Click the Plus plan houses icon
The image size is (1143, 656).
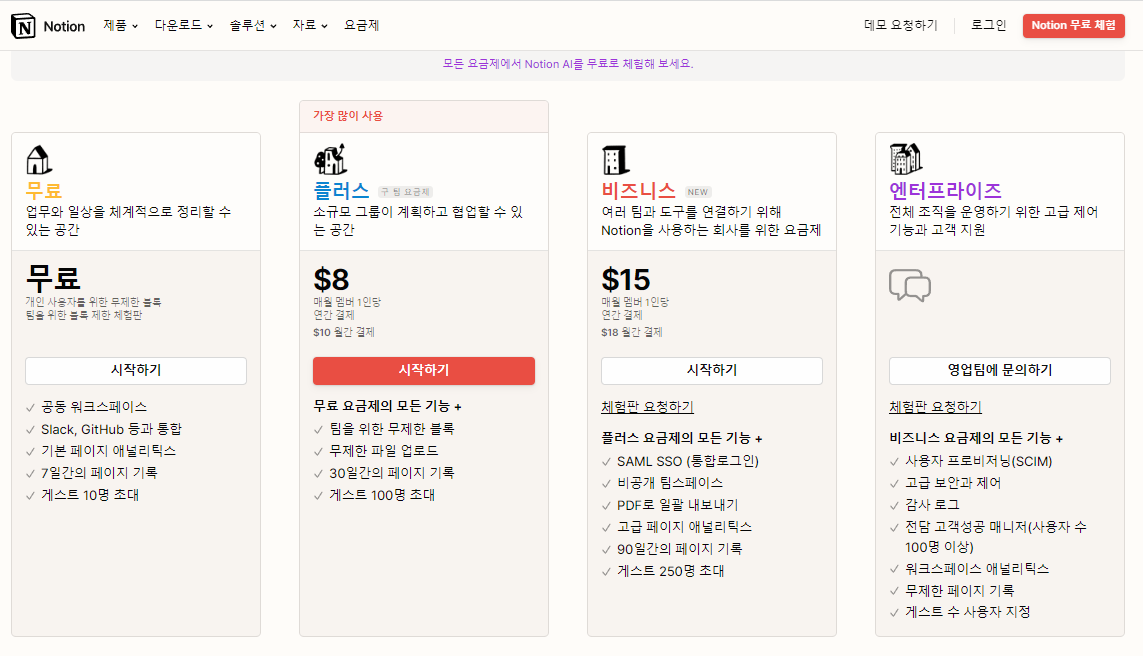[x=330, y=160]
